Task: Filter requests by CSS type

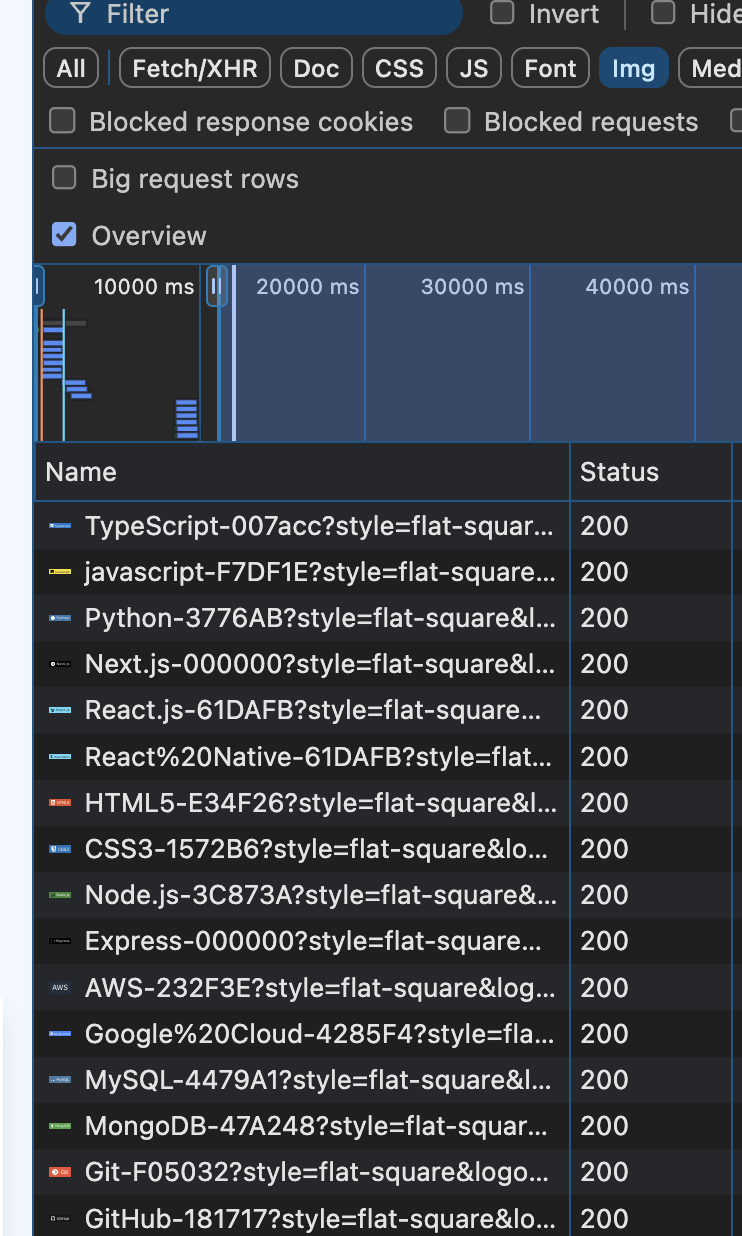Action: pos(399,68)
